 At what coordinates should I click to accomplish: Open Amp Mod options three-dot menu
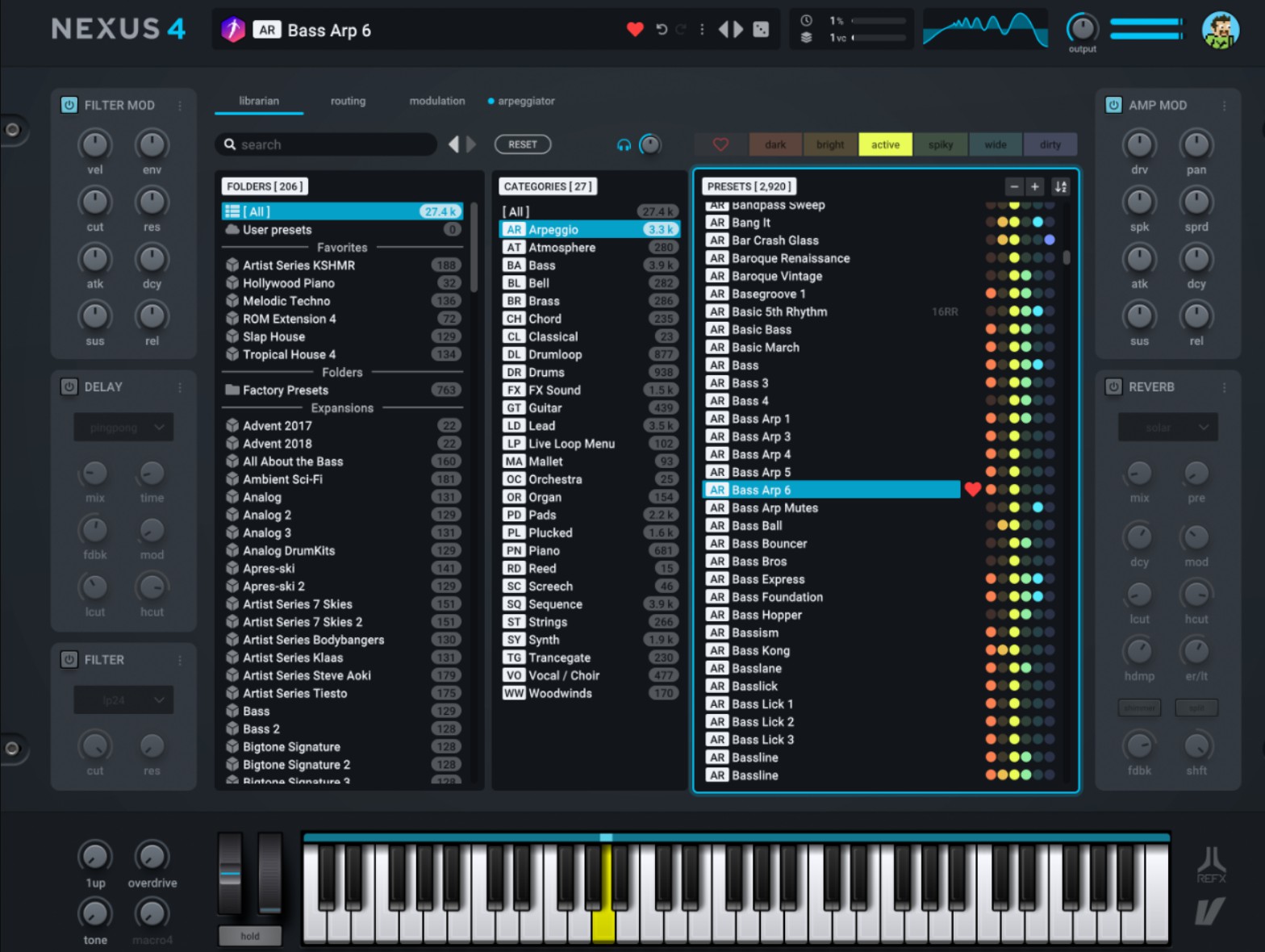click(x=1224, y=105)
